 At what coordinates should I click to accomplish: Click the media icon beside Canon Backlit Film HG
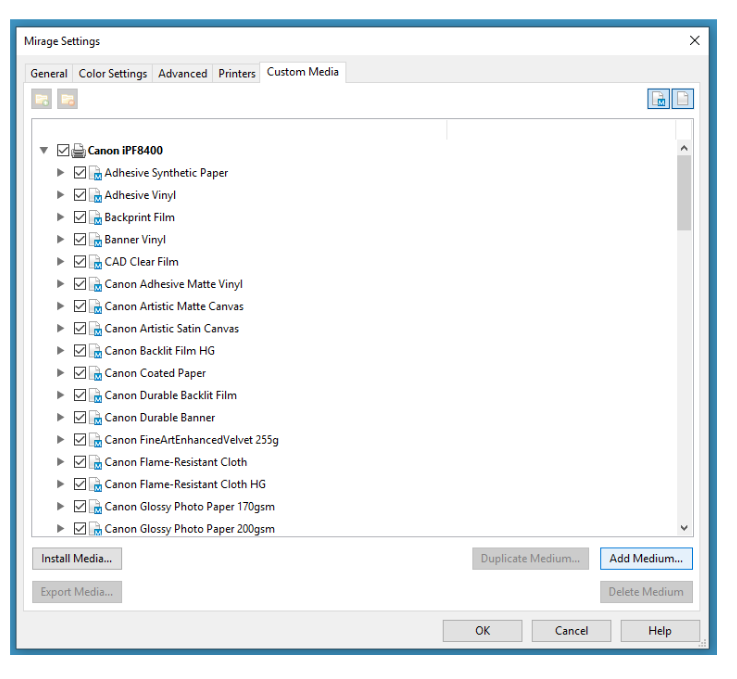tap(96, 351)
